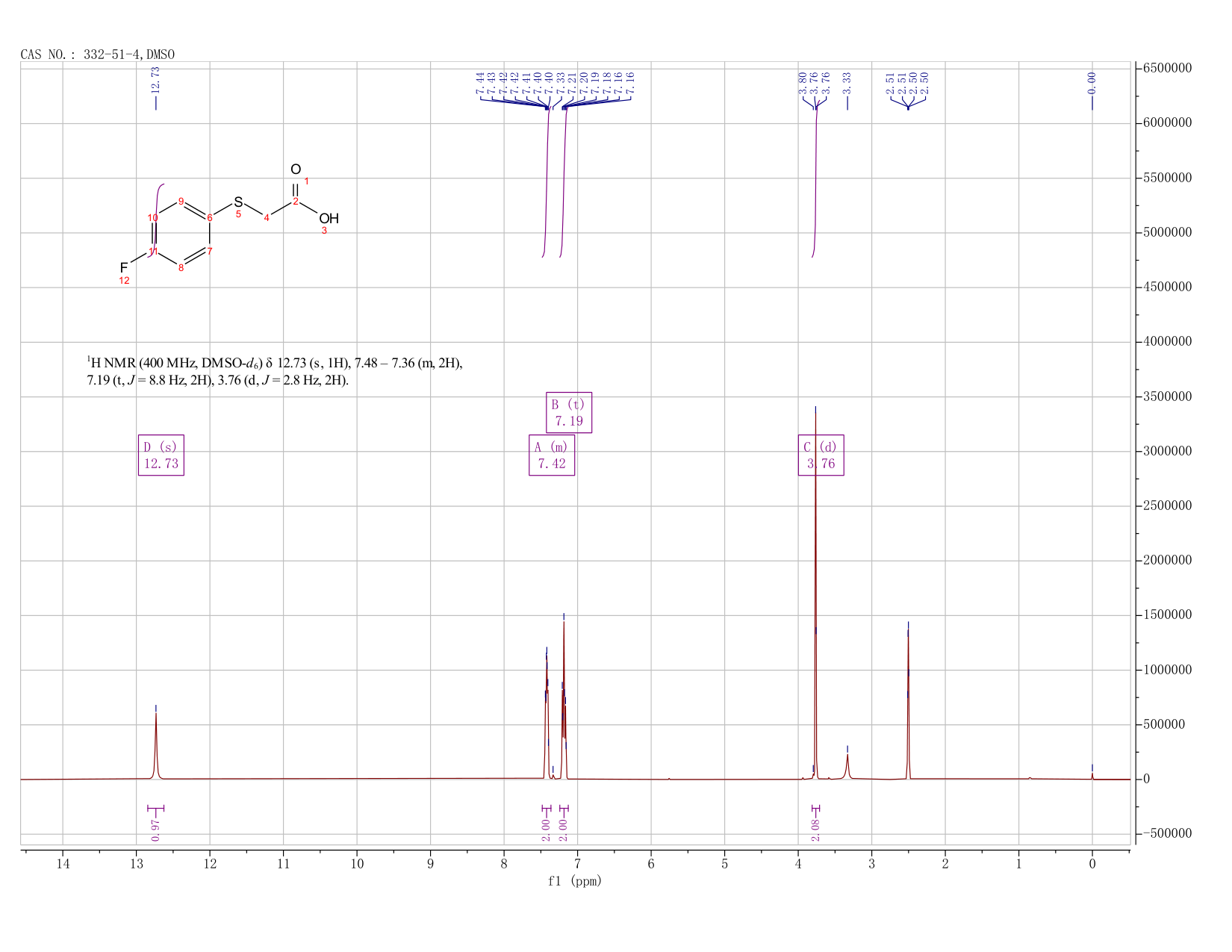Image resolution: width=1232 pixels, height=952 pixels.
Task: Click the 14 ppm x-axis tick label
Action: point(63,864)
